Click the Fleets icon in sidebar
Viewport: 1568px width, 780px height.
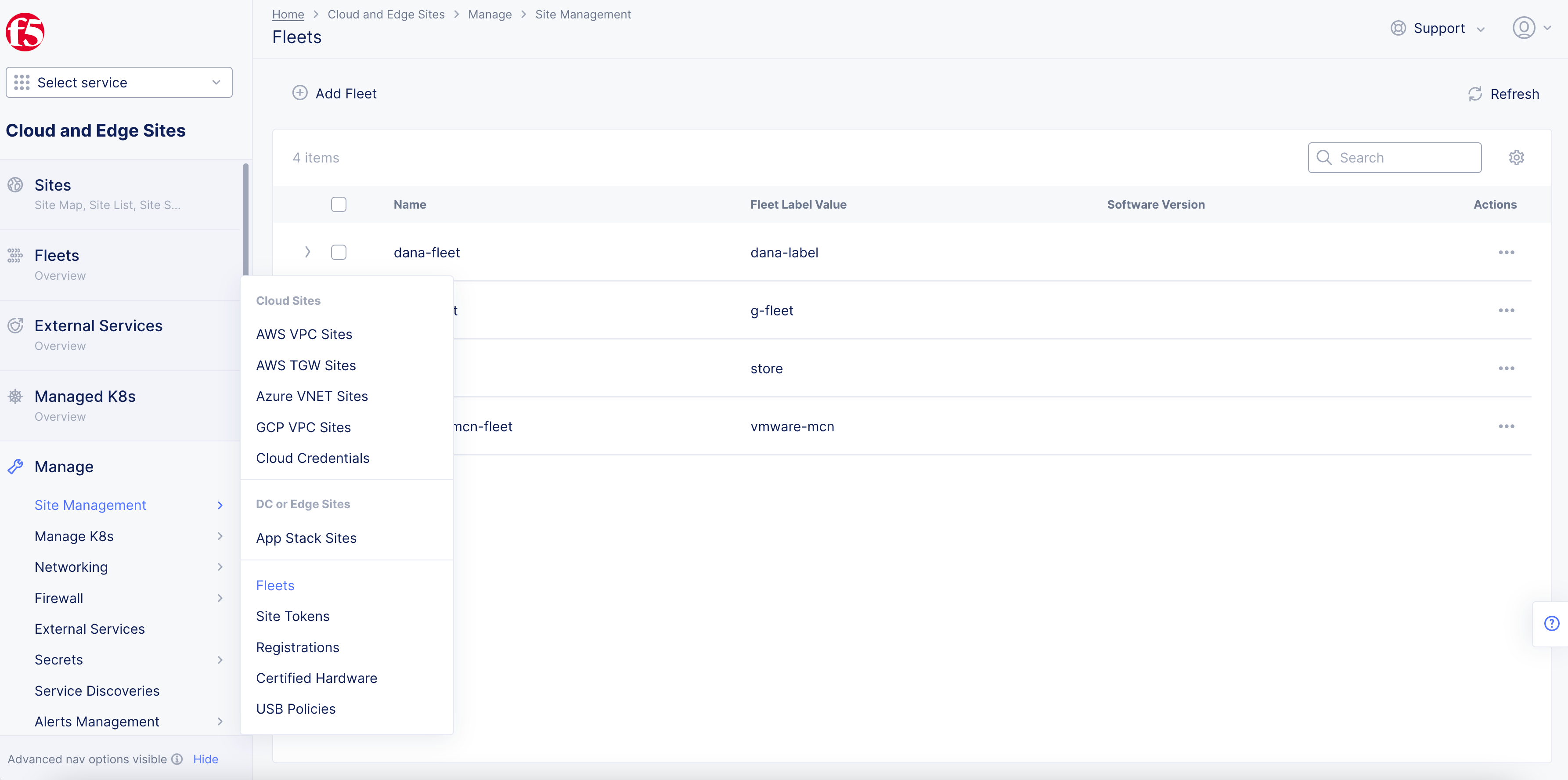pos(15,255)
